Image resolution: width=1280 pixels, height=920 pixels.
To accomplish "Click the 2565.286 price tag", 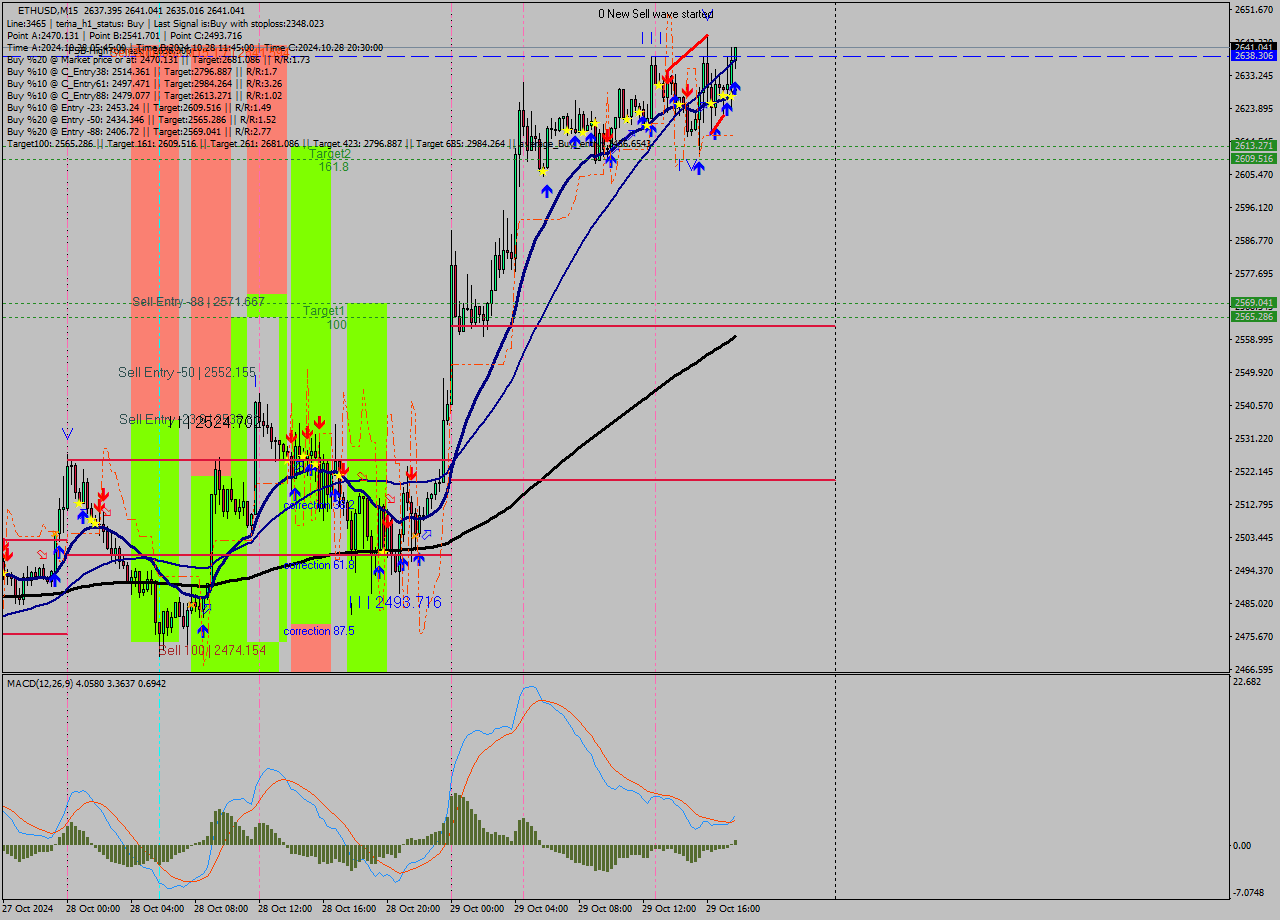I will tap(1253, 317).
